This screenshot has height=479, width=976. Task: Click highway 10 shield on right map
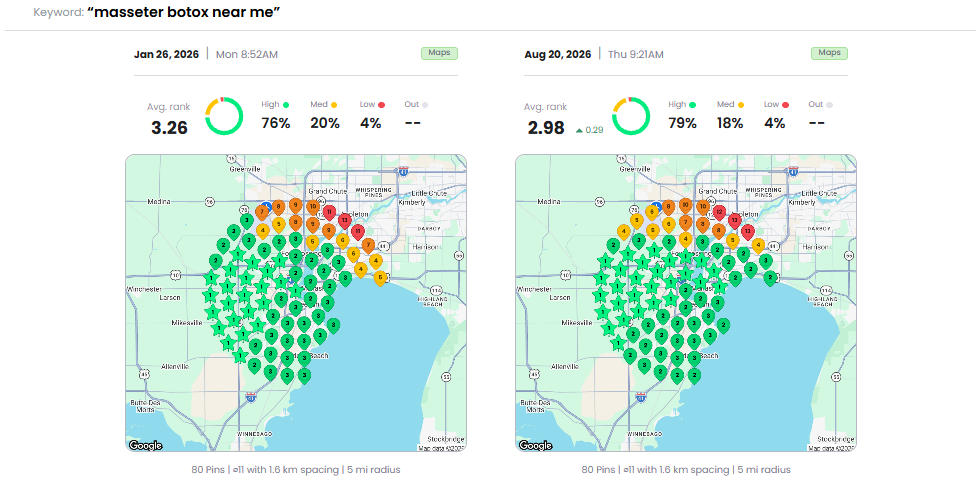(x=567, y=274)
